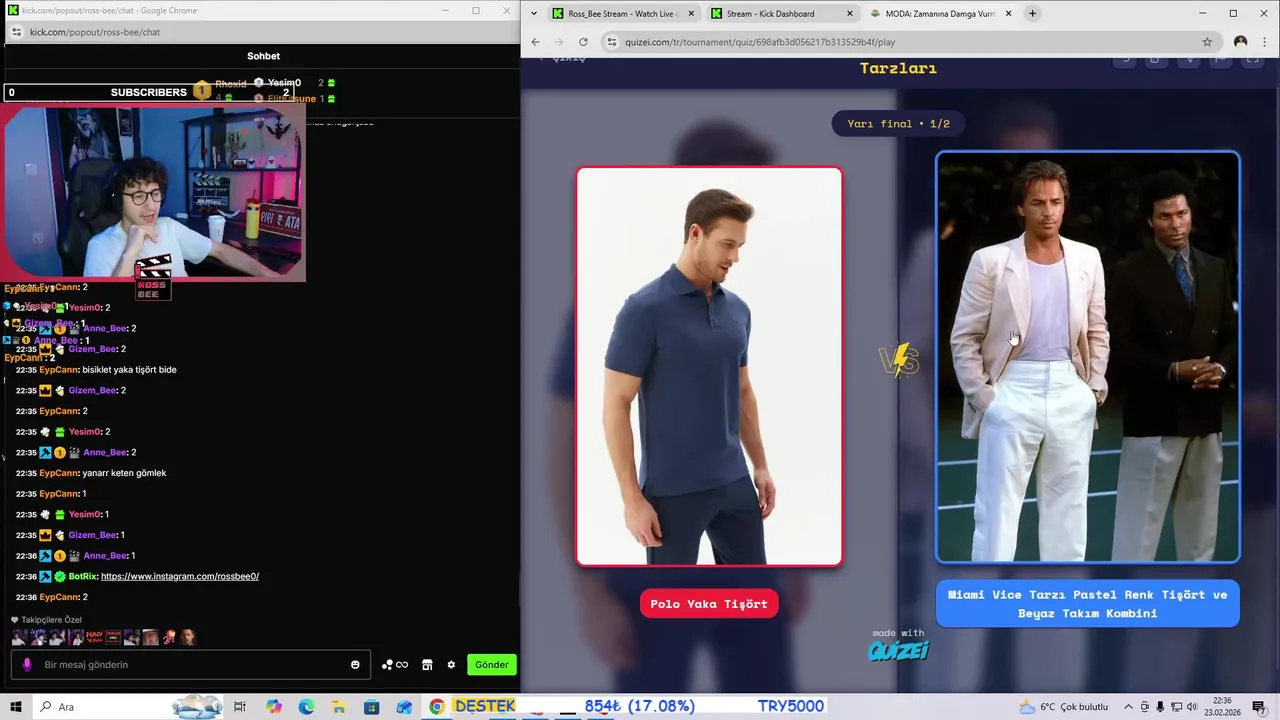Open the weather widget showing 6°C
This screenshot has height=720, width=1280.
(1063, 707)
